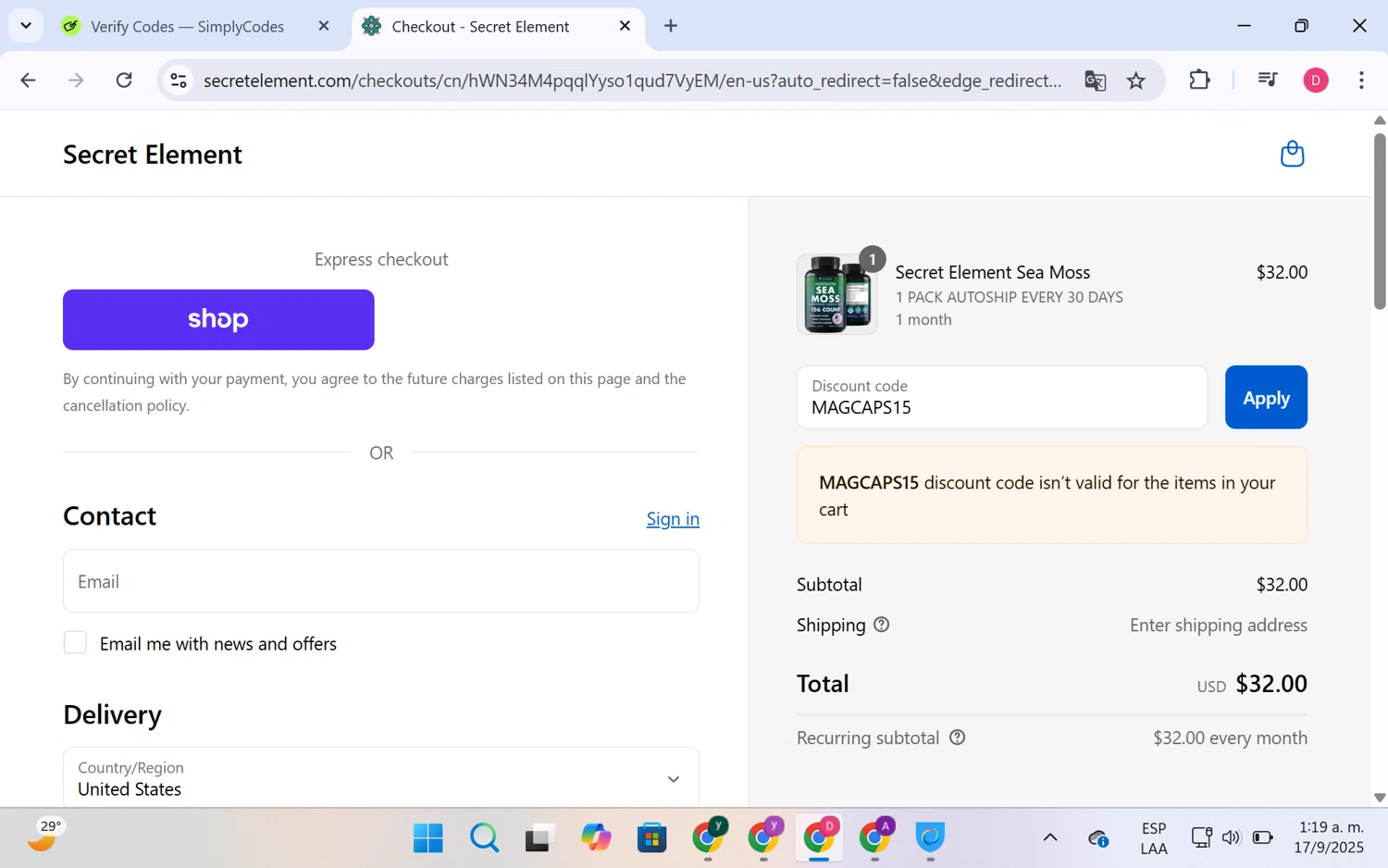Open the media controls icon
The image size is (1388, 868).
1268,81
